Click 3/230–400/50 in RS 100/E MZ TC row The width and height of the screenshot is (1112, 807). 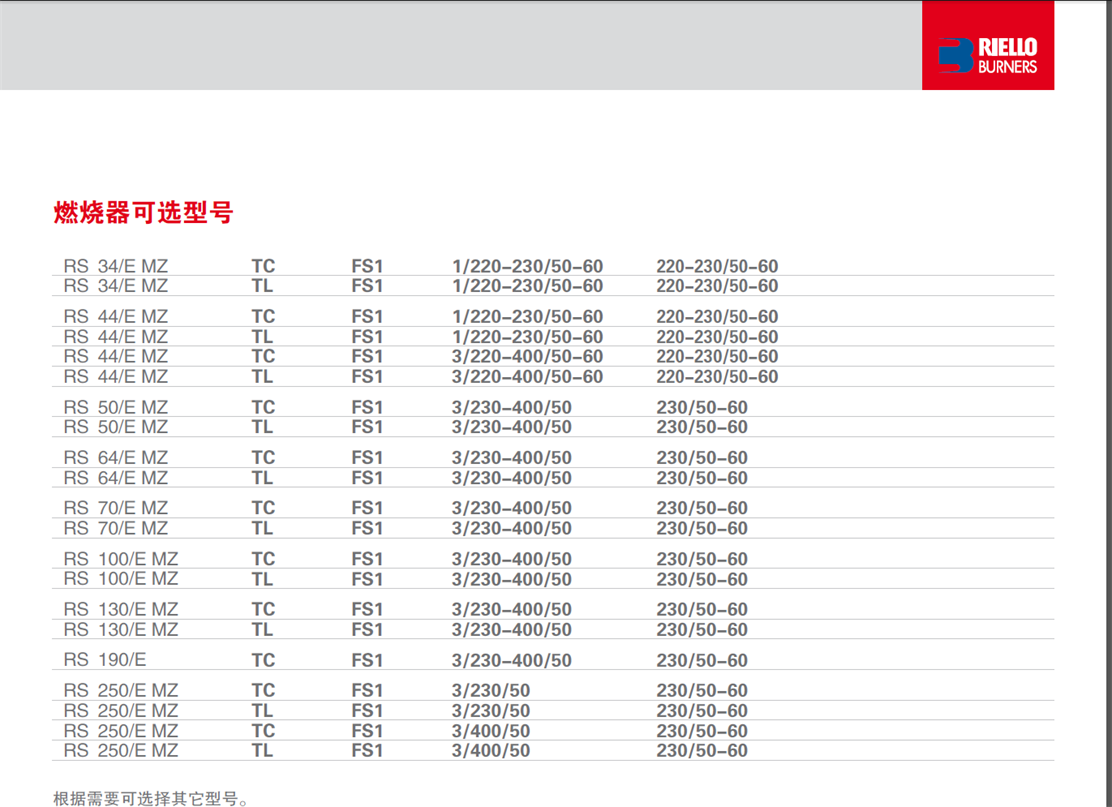(512, 559)
